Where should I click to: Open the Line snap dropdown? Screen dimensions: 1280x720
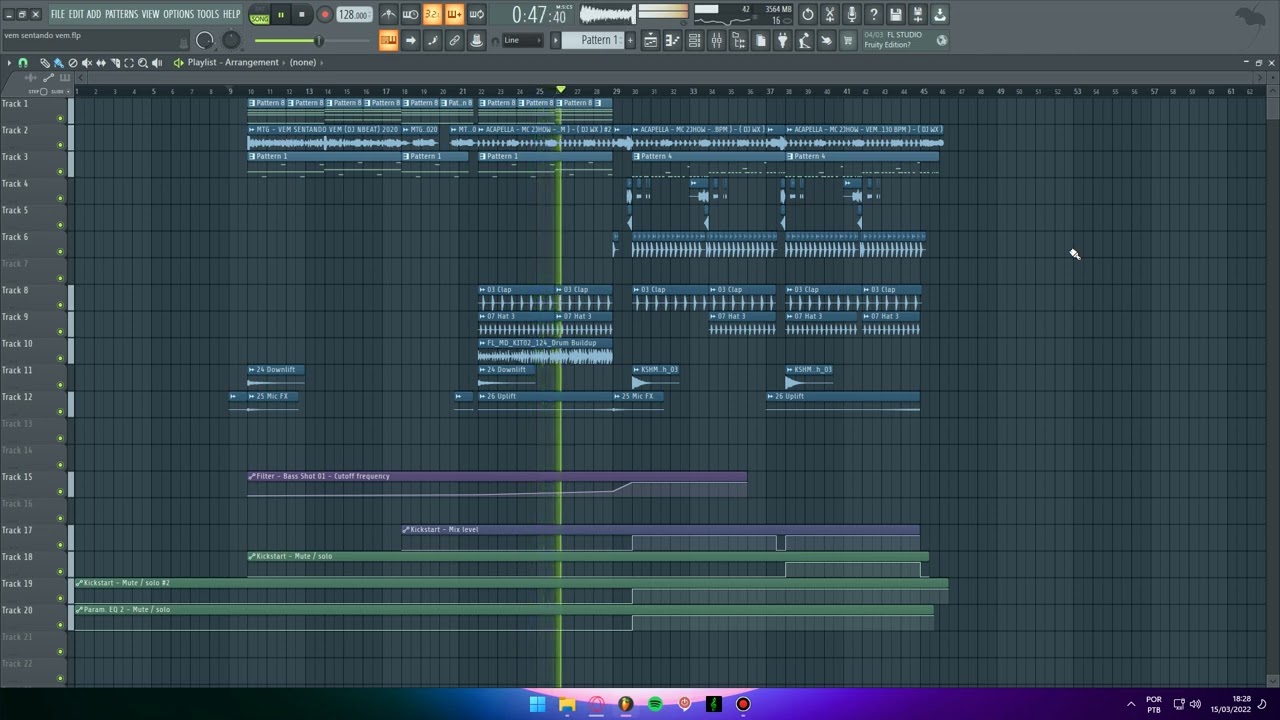click(x=521, y=40)
